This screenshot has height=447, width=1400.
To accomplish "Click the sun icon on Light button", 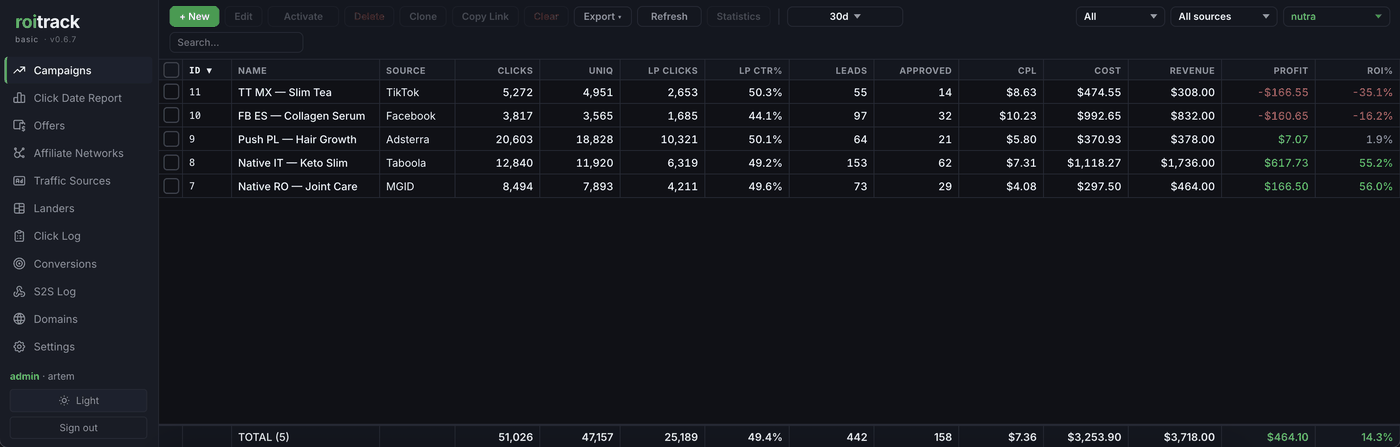I will click(64, 400).
